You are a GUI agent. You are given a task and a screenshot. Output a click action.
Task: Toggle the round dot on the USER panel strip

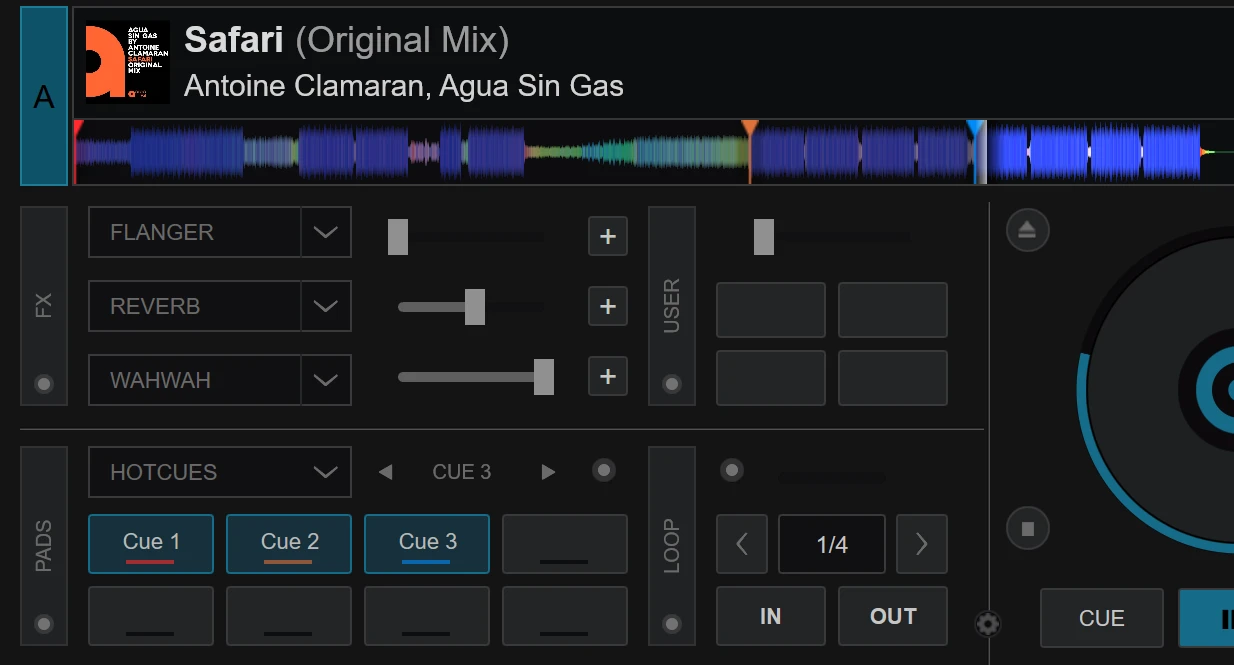point(672,384)
